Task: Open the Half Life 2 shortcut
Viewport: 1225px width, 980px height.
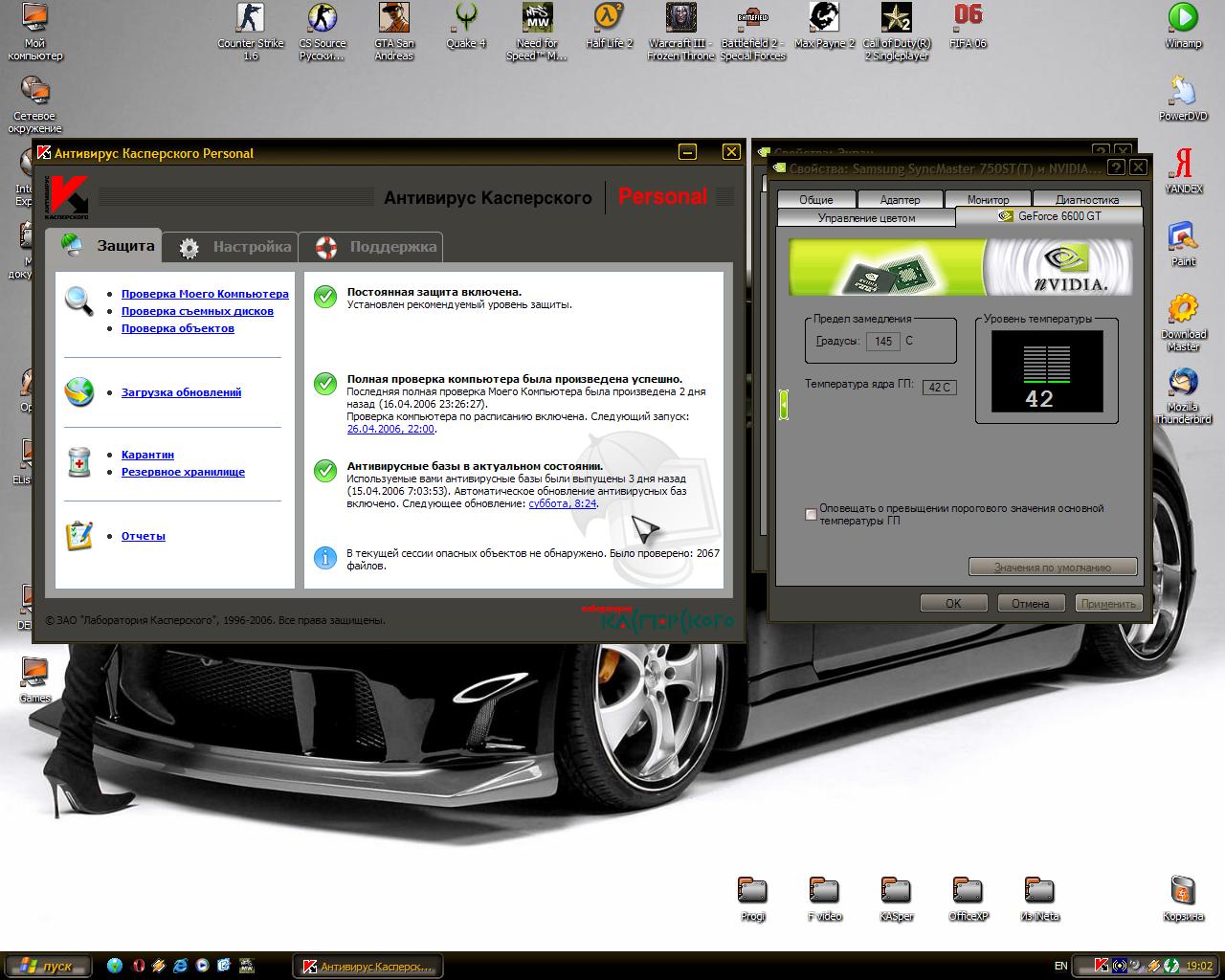Action: point(609,26)
